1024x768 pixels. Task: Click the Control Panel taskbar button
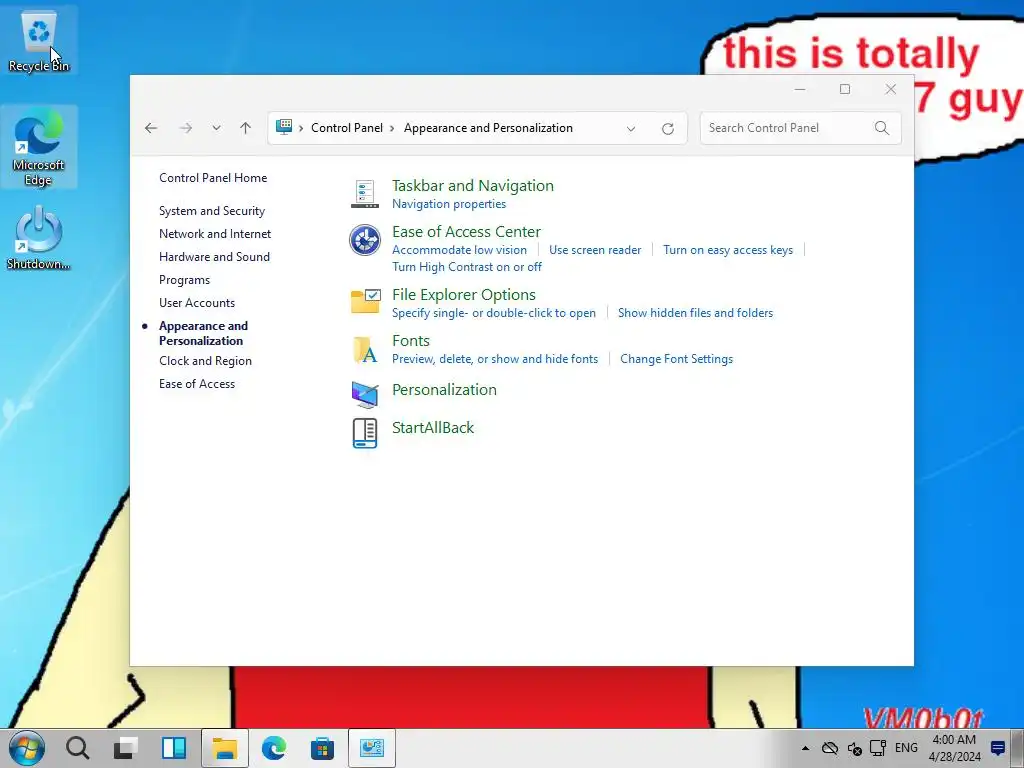click(372, 748)
